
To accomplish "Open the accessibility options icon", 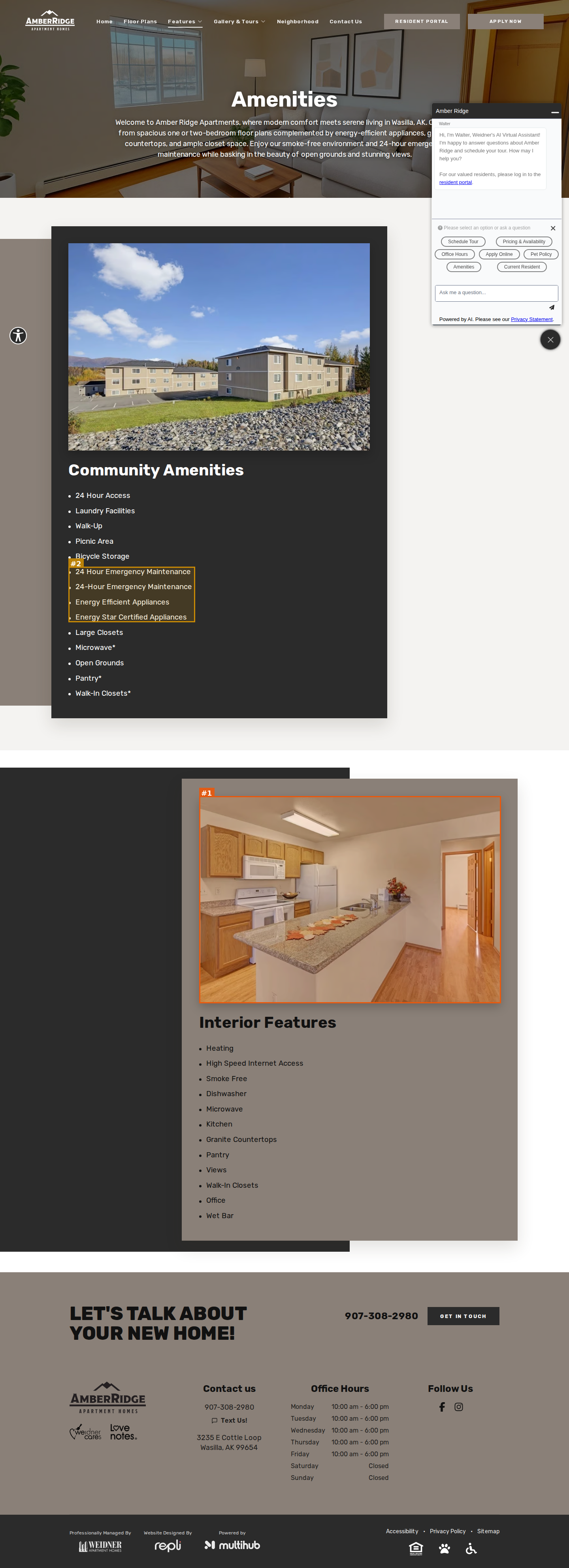I will pos(18,335).
